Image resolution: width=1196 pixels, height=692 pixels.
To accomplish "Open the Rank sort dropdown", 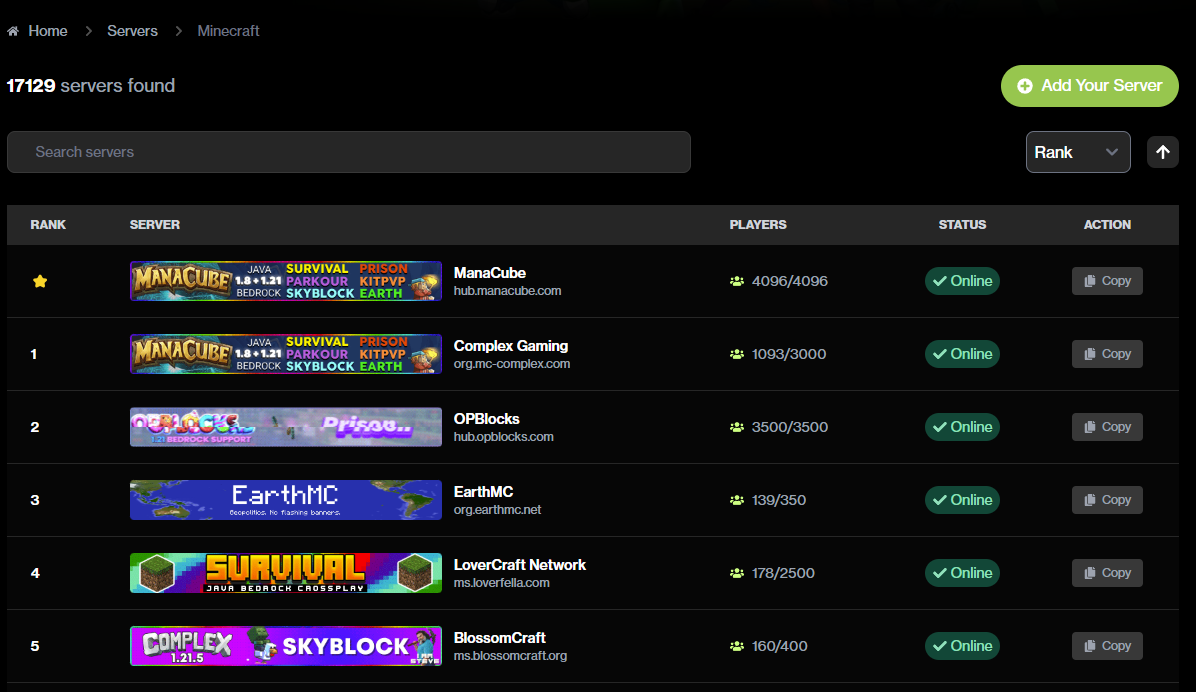I will [1077, 152].
